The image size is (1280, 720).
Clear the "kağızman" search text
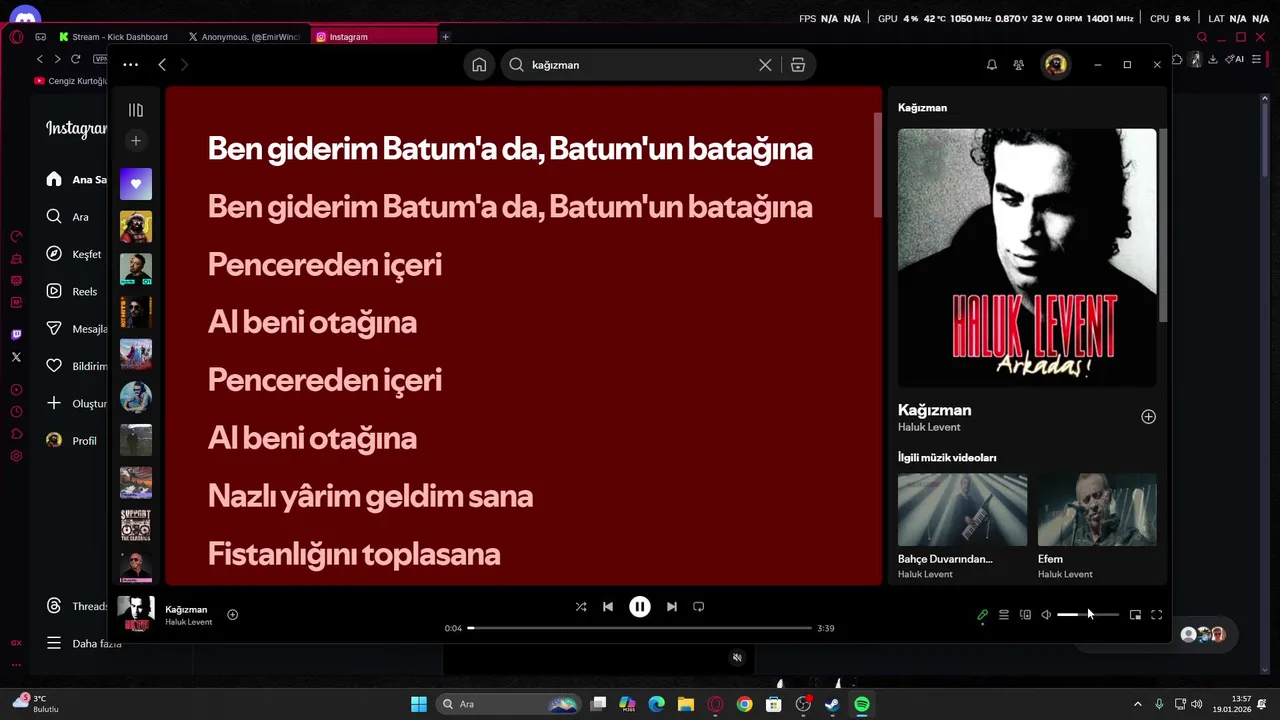point(765,65)
